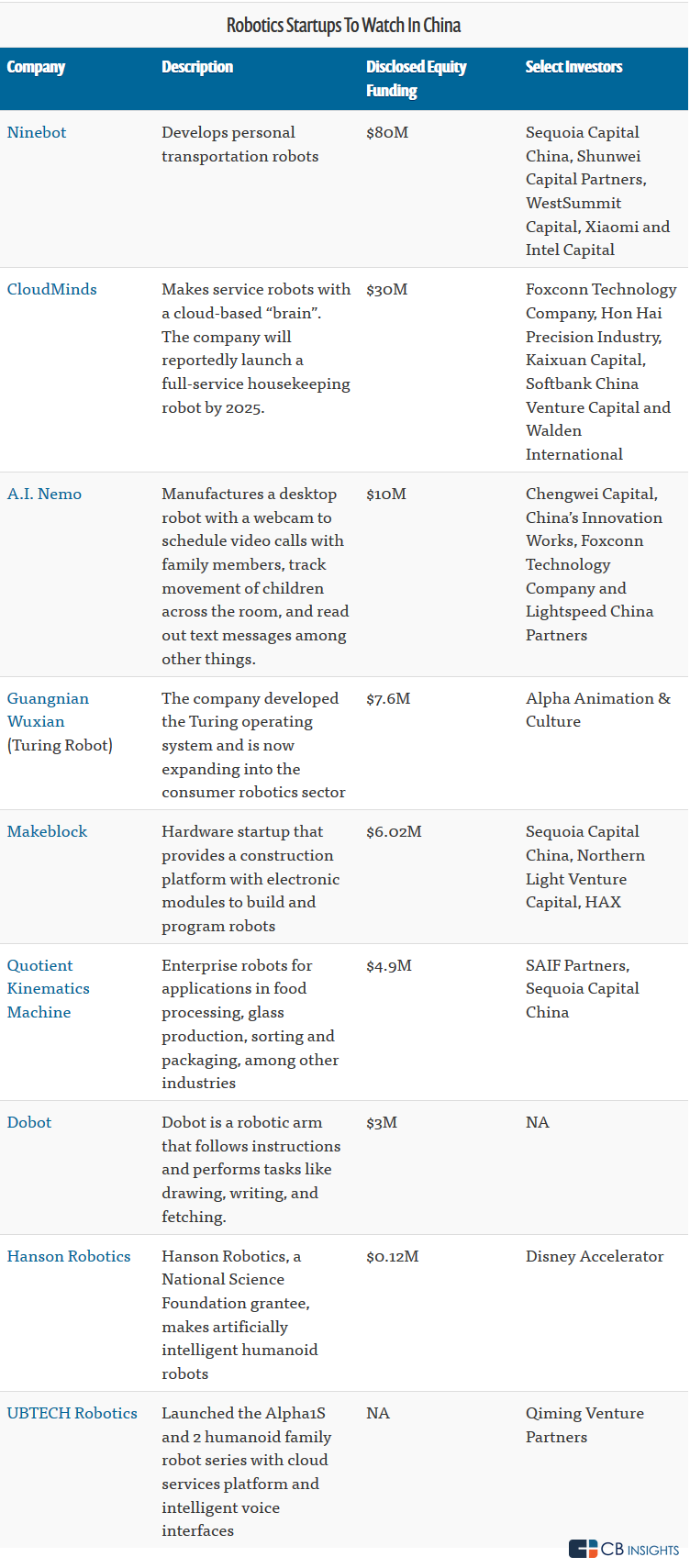Click Ninebot's $80M funding cell
This screenshot has width=690, height=1568.
click(x=387, y=132)
